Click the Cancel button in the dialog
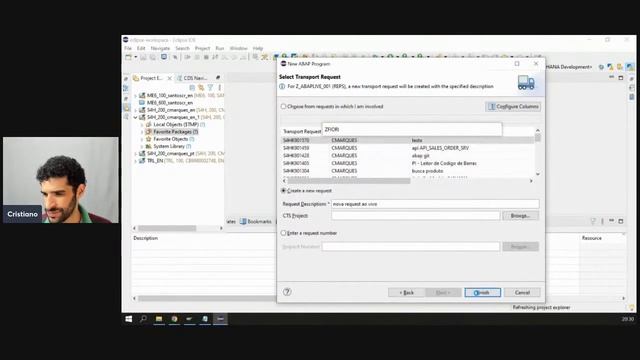640x360 pixels. 522,293
